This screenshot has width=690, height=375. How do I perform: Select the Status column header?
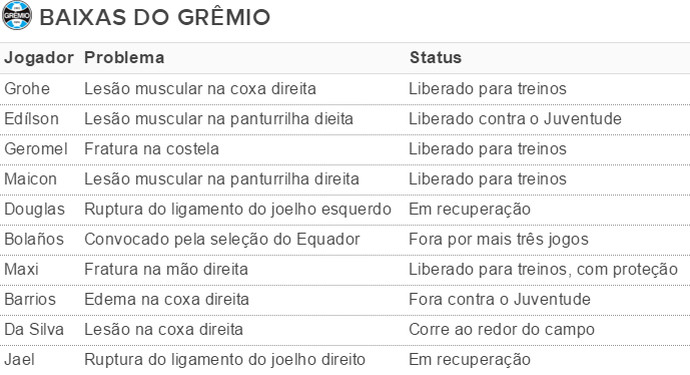[435, 58]
